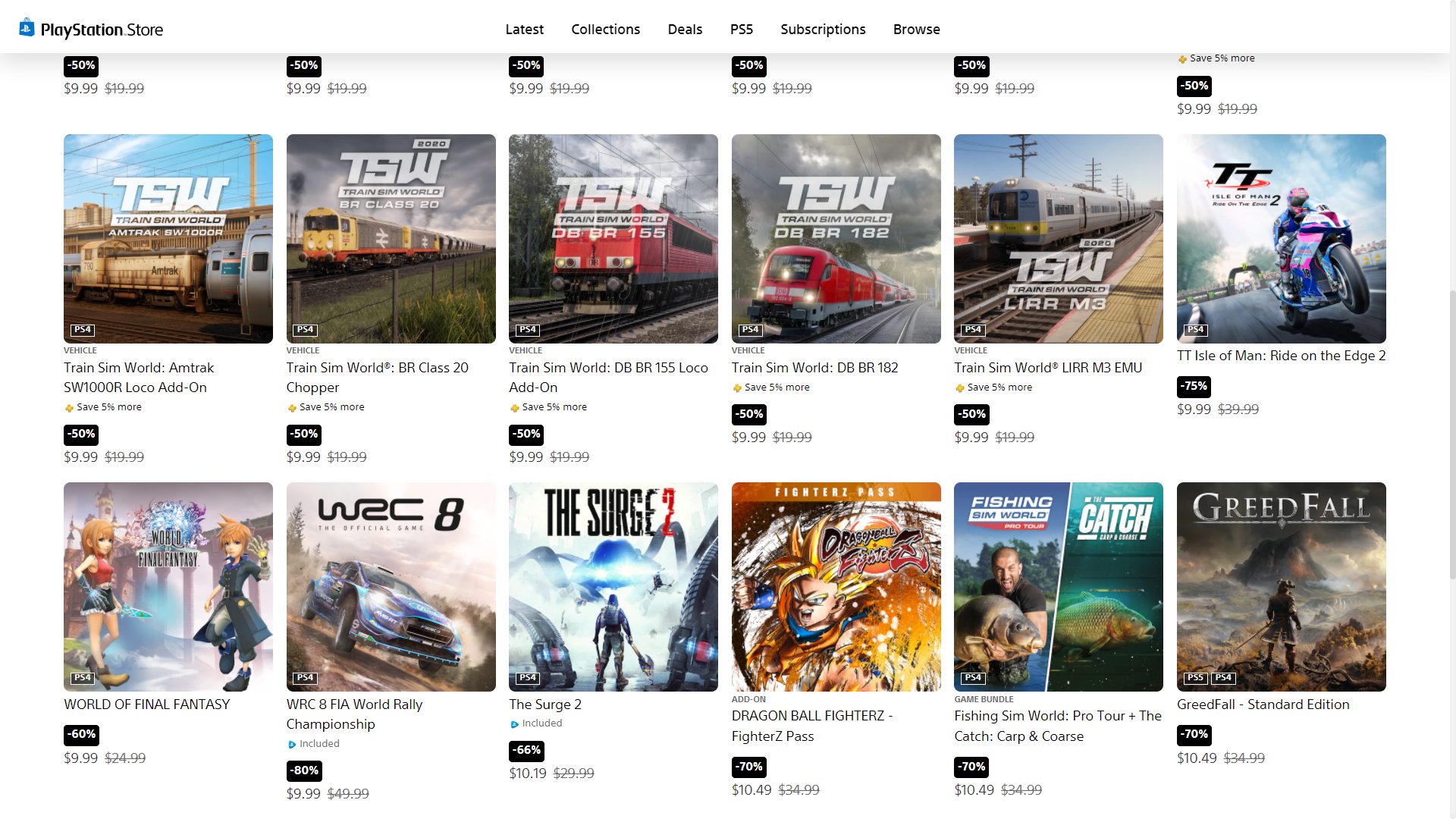1456x819 pixels.
Task: Open the Subscriptions menu
Action: (823, 30)
